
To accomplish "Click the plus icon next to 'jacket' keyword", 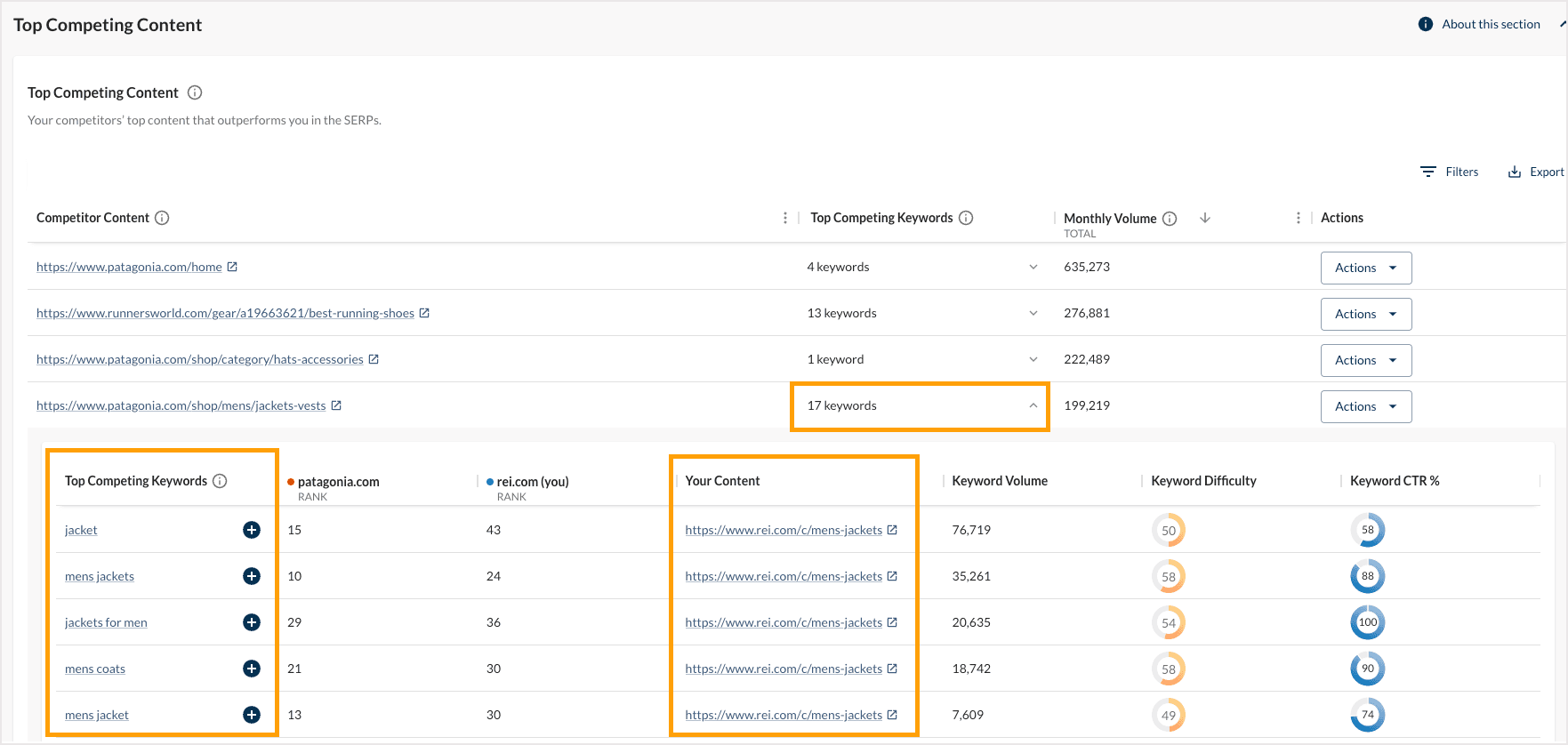I will point(252,530).
